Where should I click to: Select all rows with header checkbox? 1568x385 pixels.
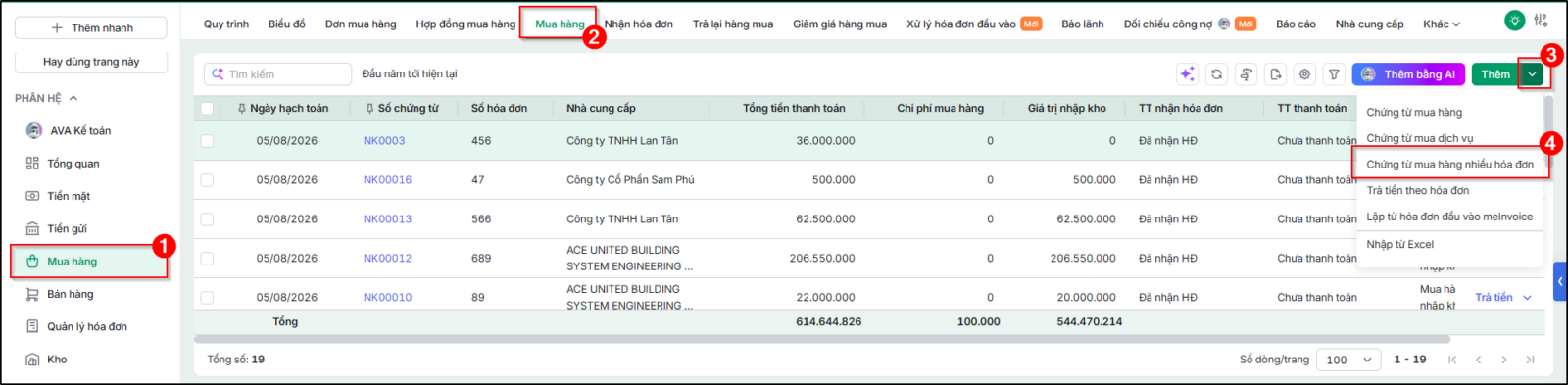[x=207, y=109]
